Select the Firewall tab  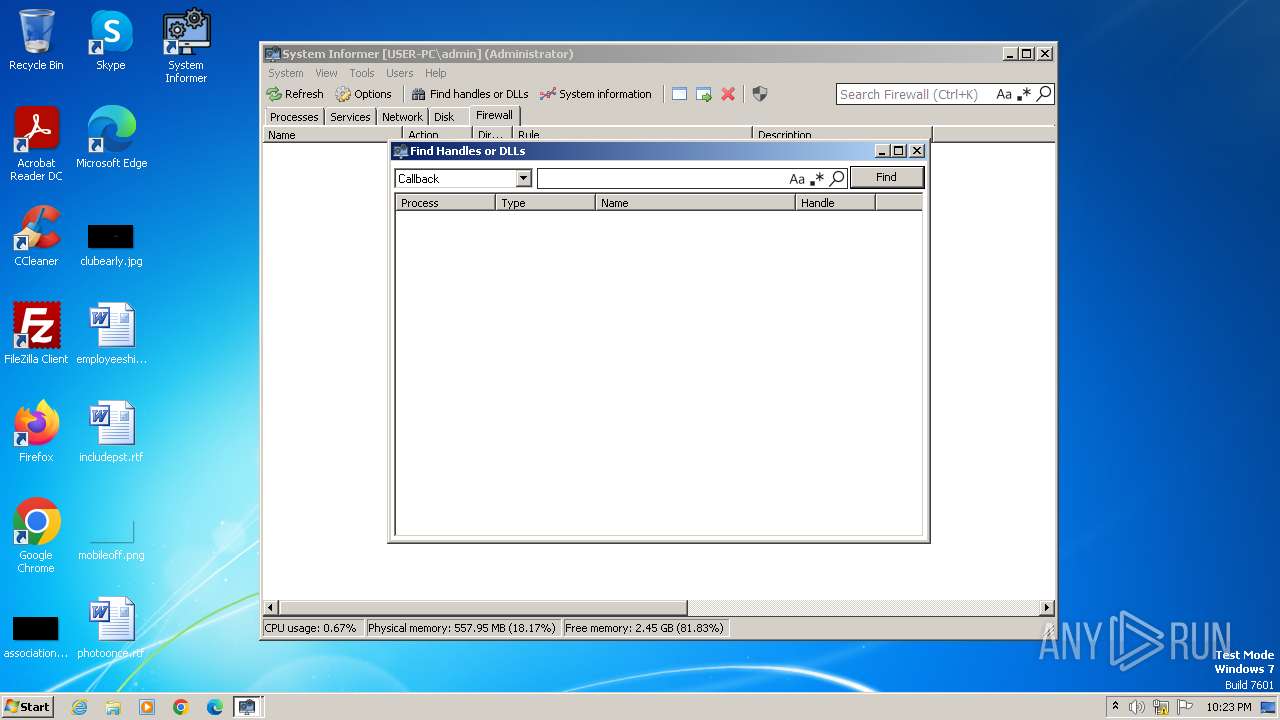click(x=494, y=115)
